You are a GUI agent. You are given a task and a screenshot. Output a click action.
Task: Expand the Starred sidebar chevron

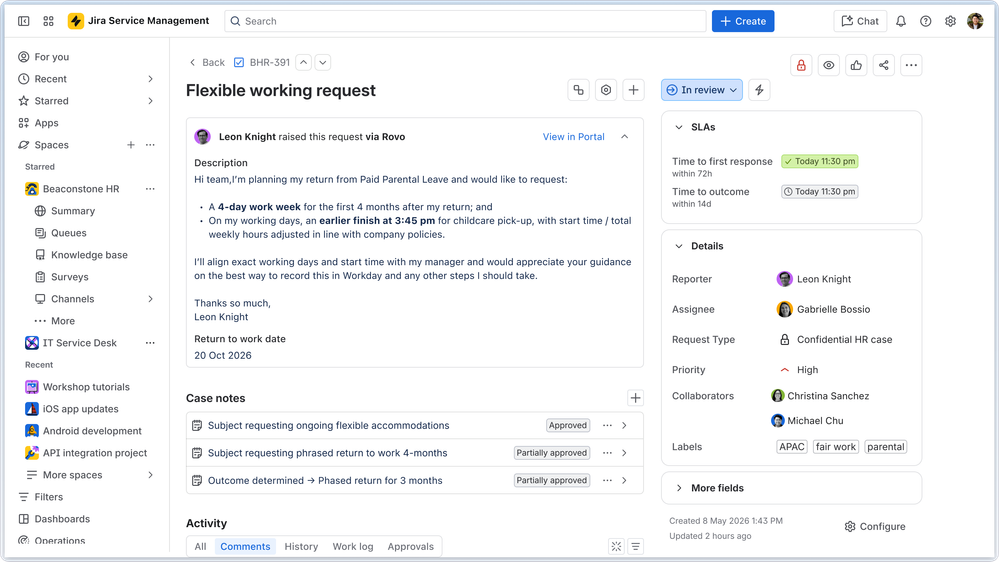click(150, 101)
